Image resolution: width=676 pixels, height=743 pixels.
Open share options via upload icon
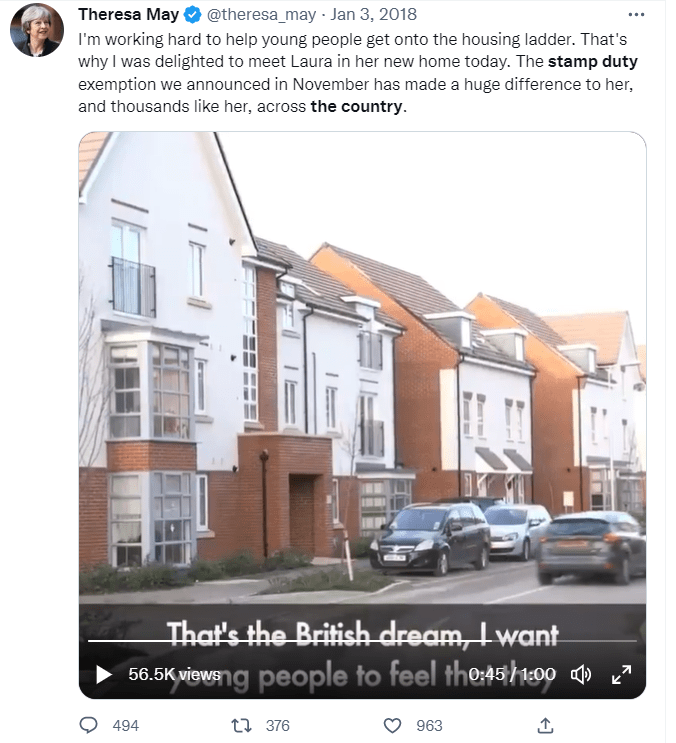(x=545, y=725)
